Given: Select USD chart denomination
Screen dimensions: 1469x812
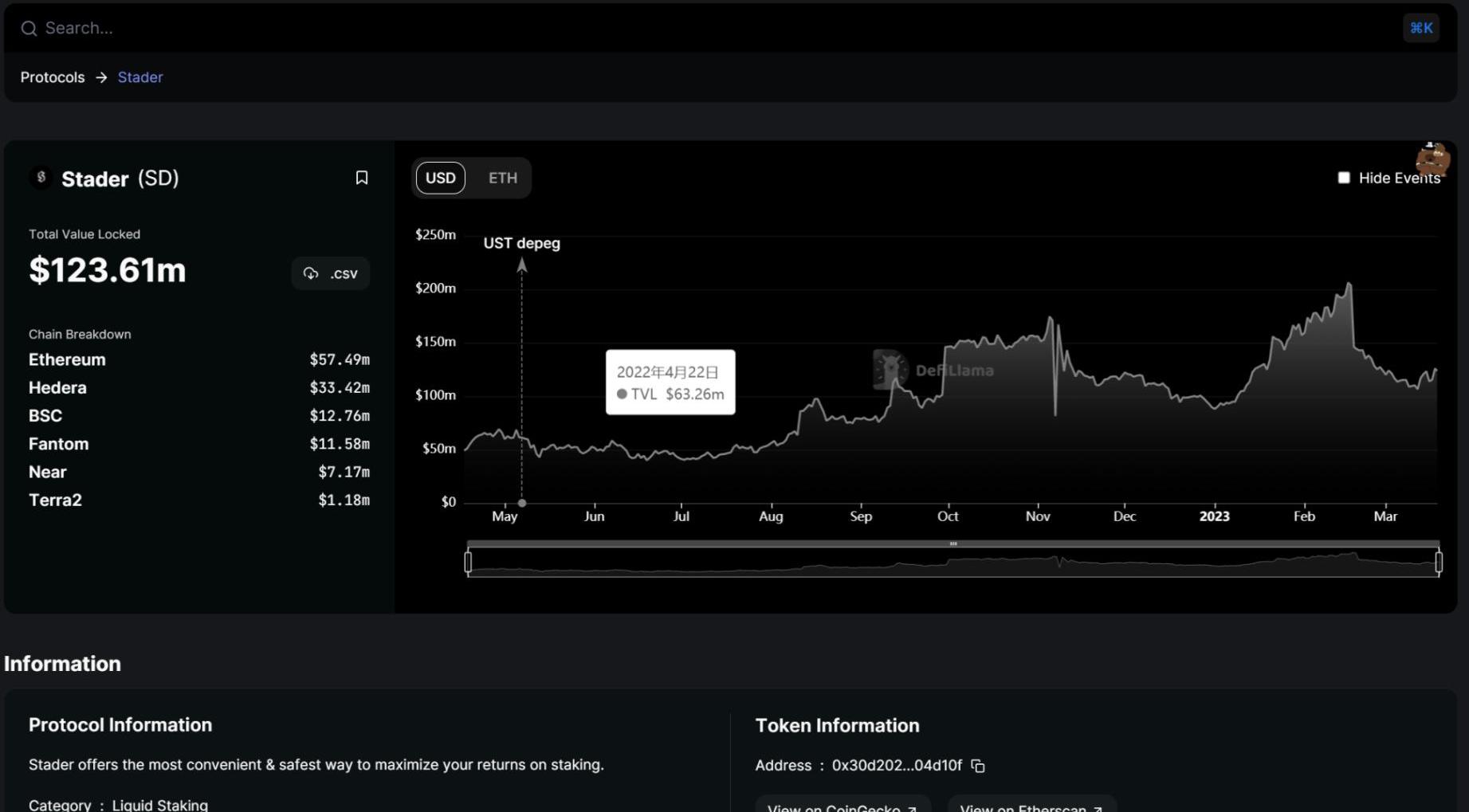Looking at the screenshot, I should pyautogui.click(x=440, y=178).
